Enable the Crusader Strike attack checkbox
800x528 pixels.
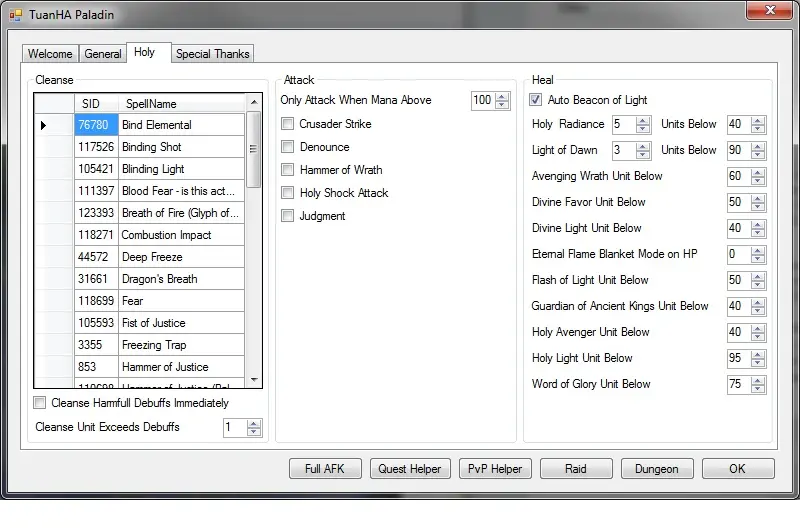[x=288, y=124]
